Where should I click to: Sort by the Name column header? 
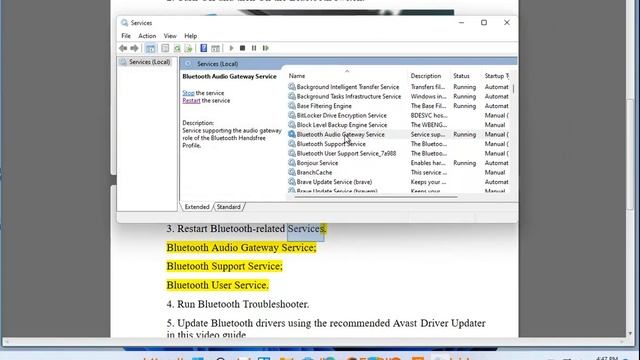point(297,76)
